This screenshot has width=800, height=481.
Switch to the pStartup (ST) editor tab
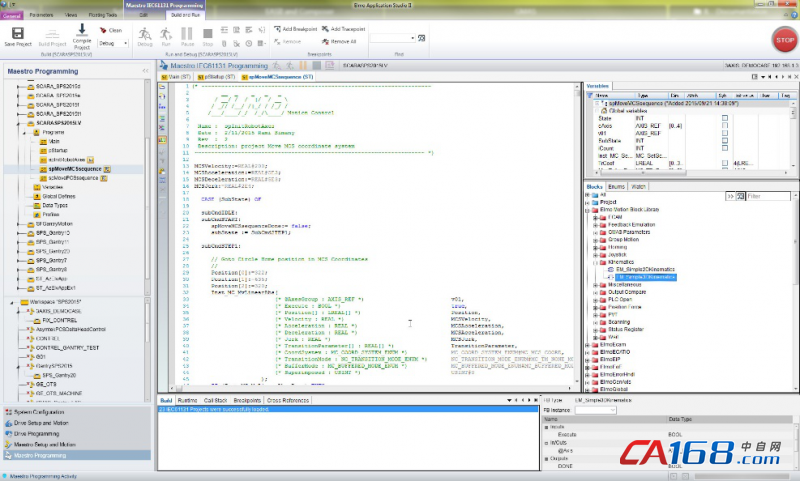point(216,77)
